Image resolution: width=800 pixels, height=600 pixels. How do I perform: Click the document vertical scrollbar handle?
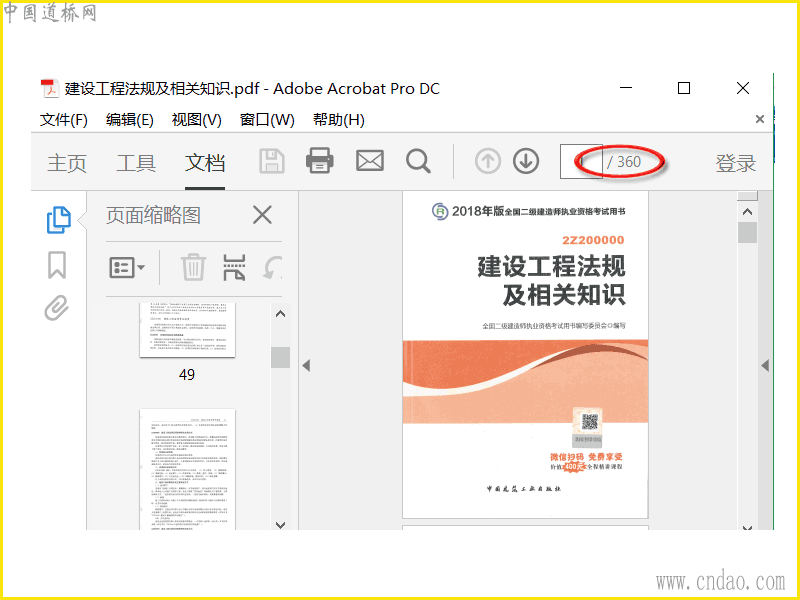(x=747, y=233)
